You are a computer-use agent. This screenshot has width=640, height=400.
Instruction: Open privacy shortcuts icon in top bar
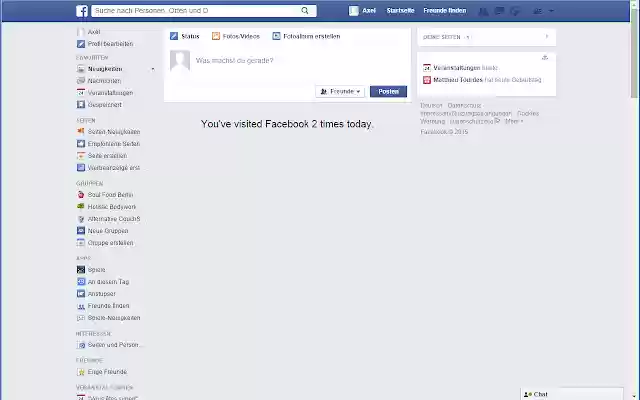point(538,11)
